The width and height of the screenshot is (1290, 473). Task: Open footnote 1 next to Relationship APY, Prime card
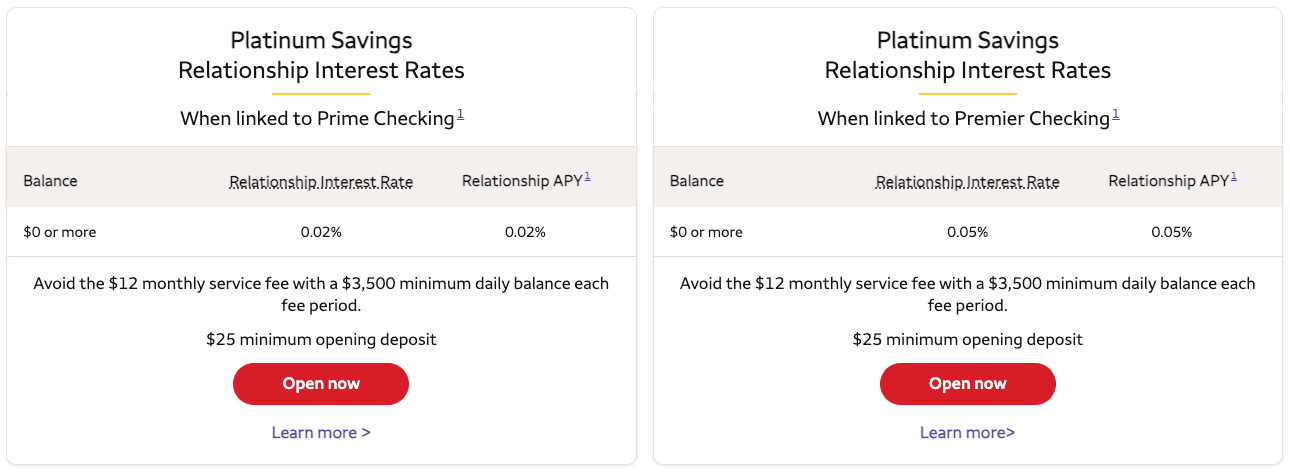(x=587, y=177)
